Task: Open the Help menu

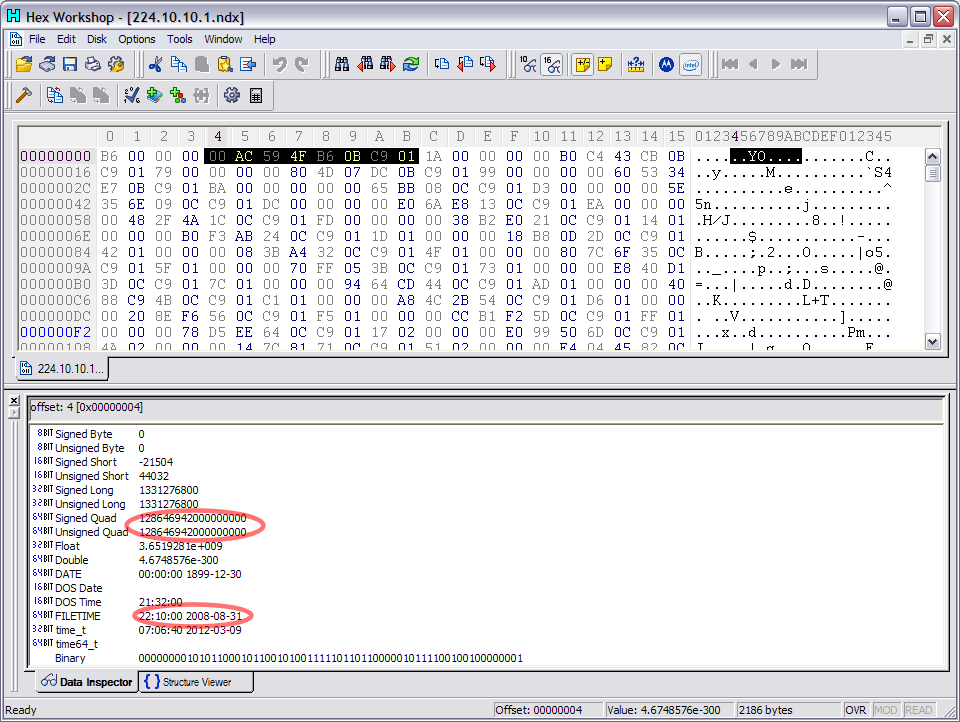Action: (264, 39)
